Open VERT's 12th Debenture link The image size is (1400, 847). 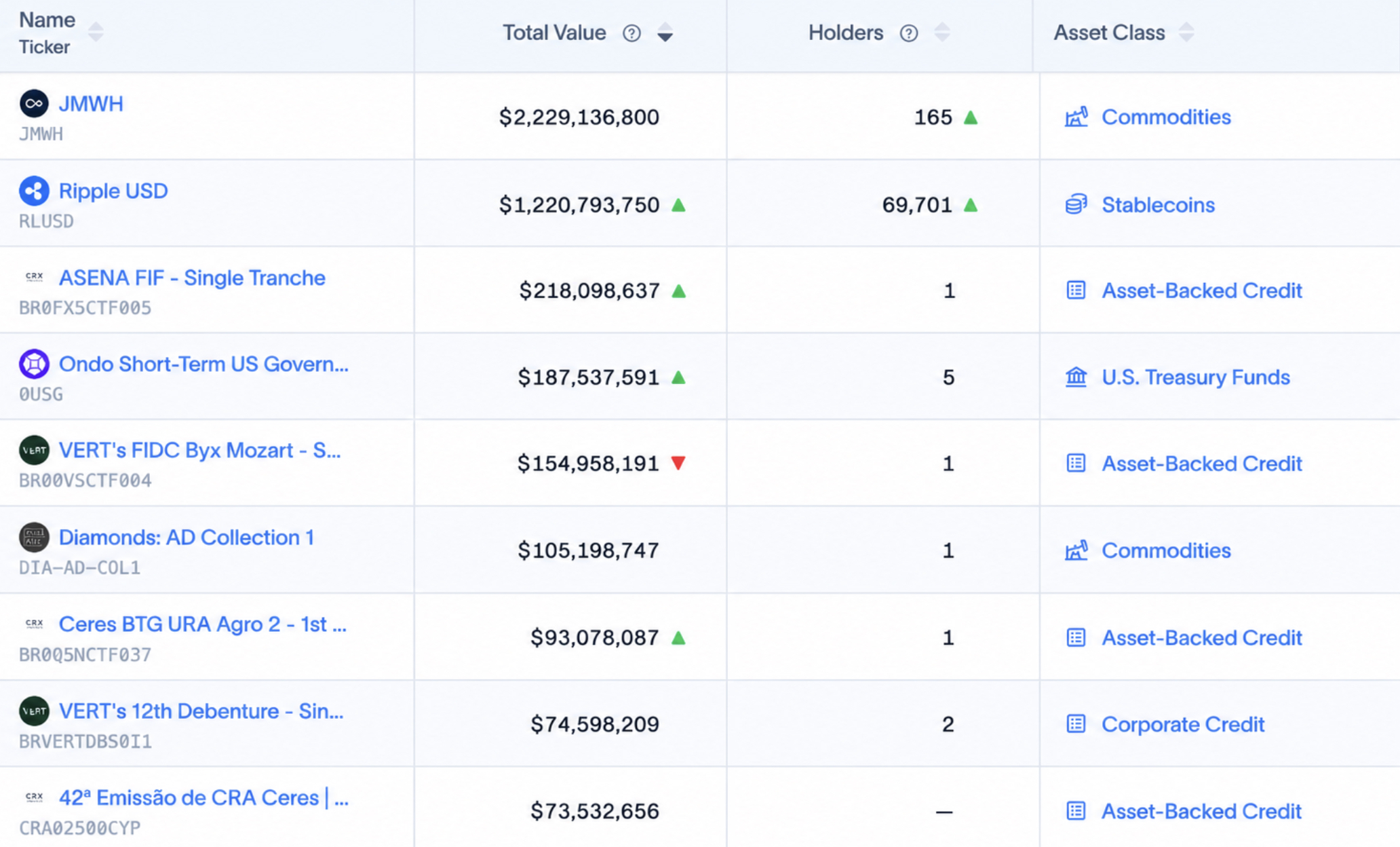point(201,711)
